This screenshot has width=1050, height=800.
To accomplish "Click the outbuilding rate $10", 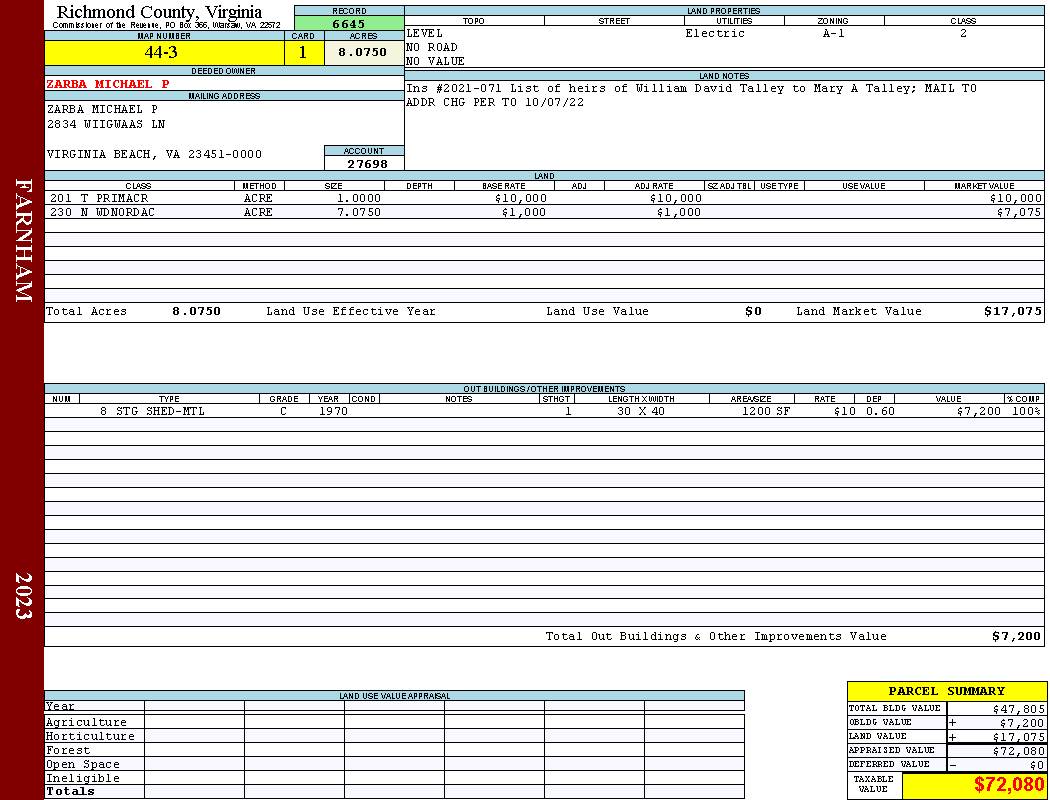I will [x=844, y=412].
